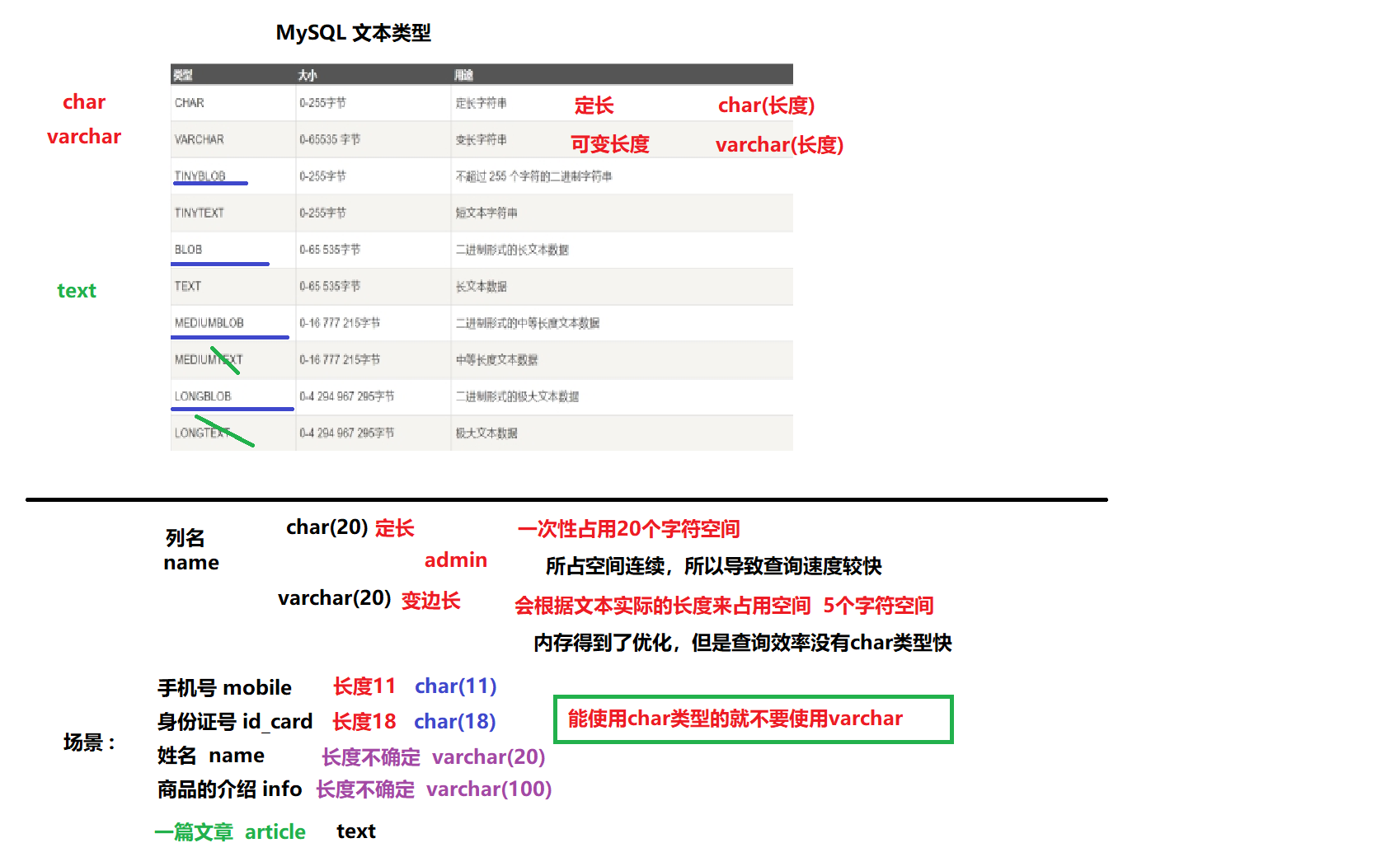Viewport: 1400px width, 857px height.
Task: Select MEDIUMBLOB row size "0-16 777 215字节"
Action: point(340,323)
